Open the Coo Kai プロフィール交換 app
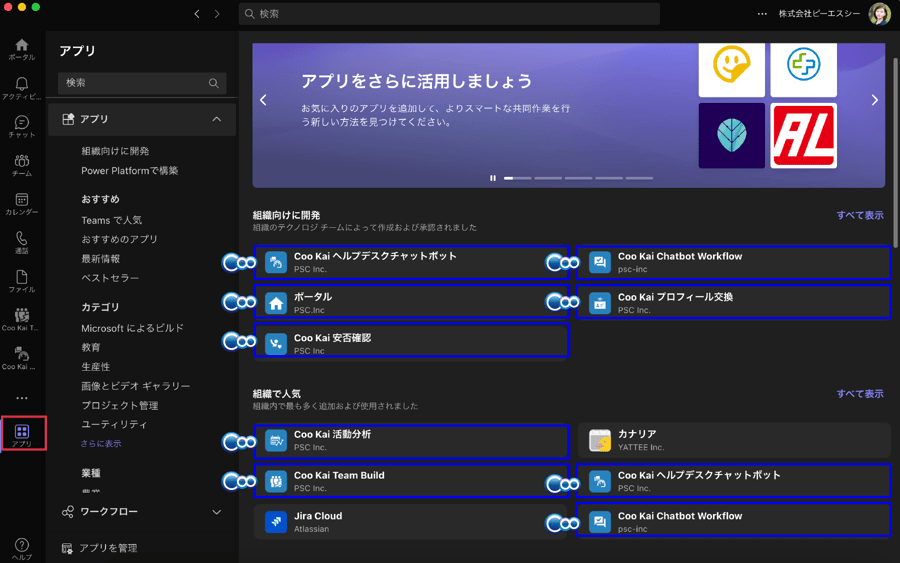Screen dimensions: 900x563 (733, 301)
